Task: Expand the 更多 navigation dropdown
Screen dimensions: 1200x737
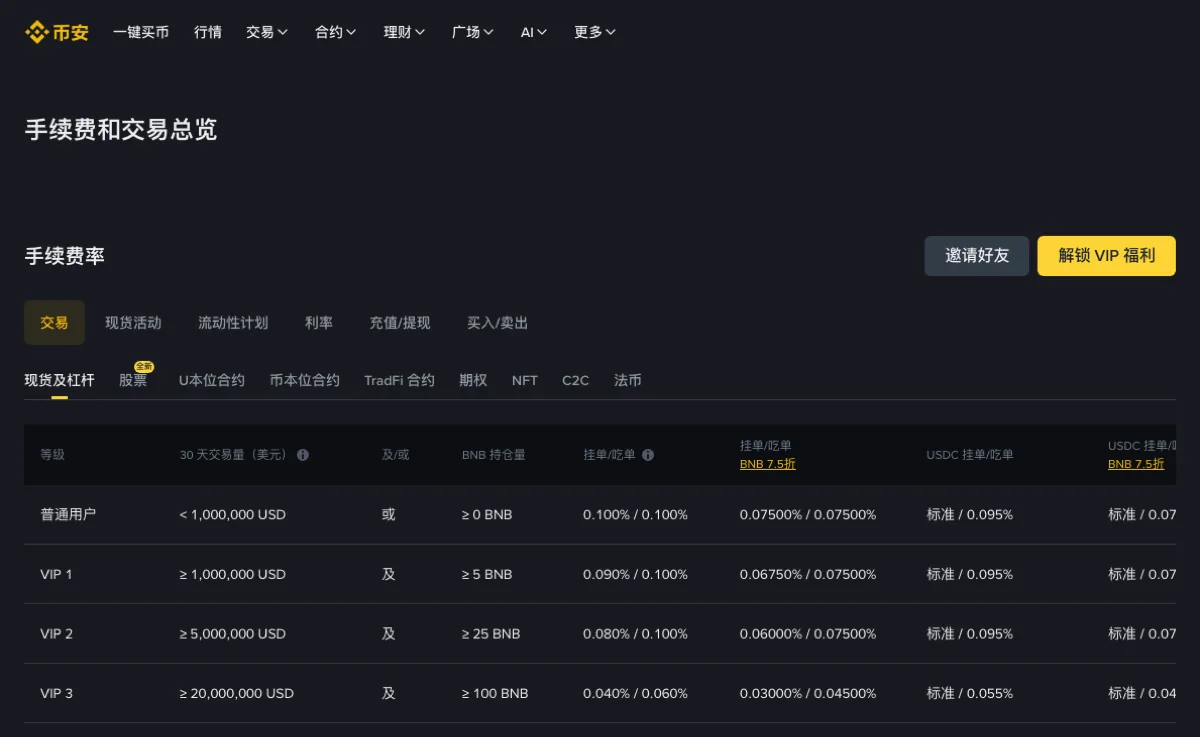Action: (595, 32)
